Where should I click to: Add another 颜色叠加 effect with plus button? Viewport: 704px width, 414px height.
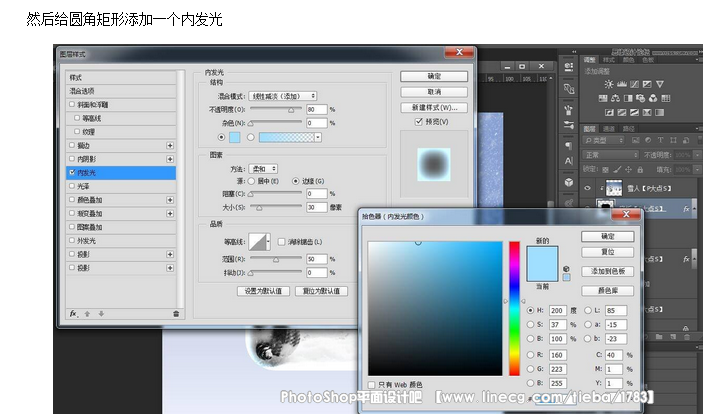[170, 200]
